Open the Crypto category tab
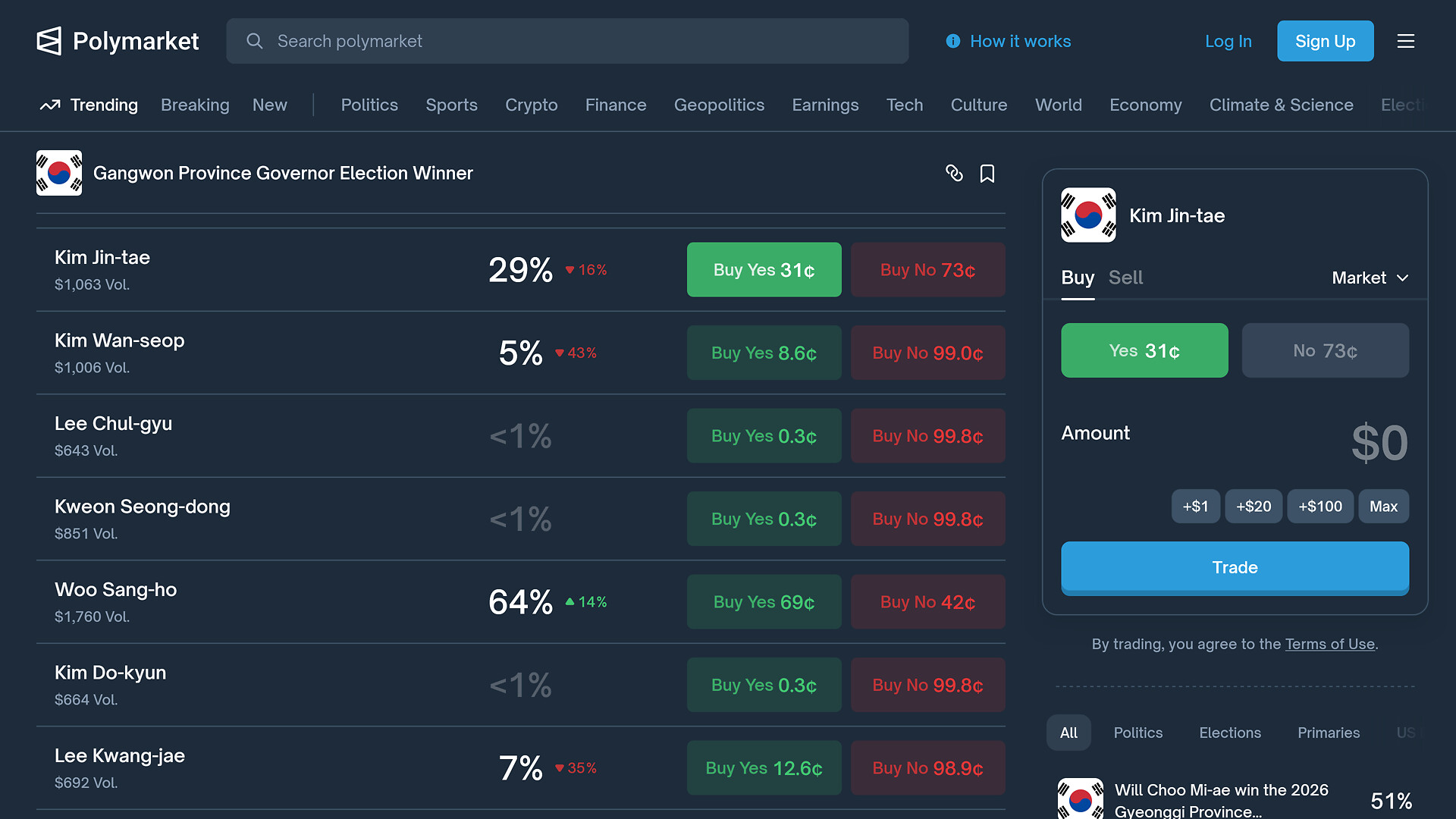This screenshot has width=1456, height=819. pyautogui.click(x=531, y=105)
